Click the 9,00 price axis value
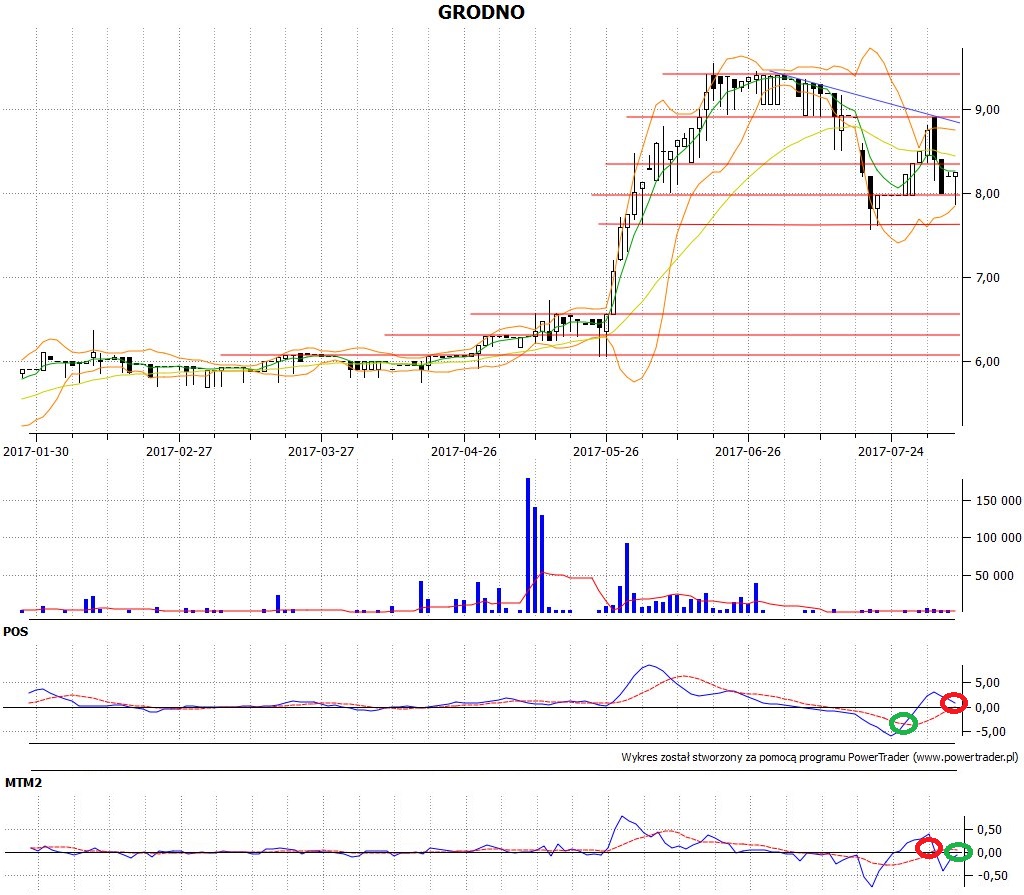This screenshot has width=1024, height=895. point(987,110)
